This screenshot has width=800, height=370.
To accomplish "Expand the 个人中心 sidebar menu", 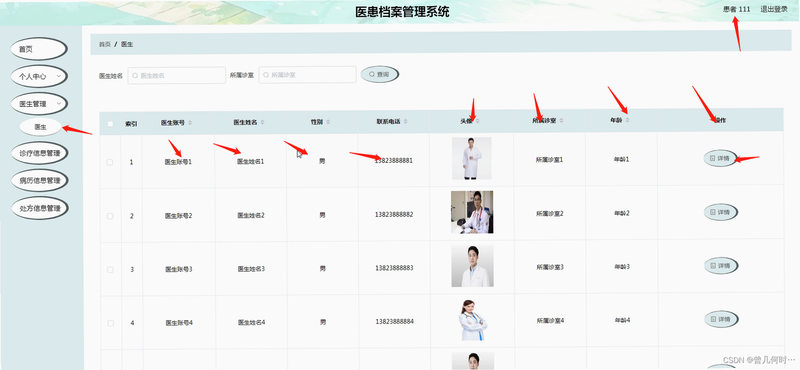I will click(39, 77).
